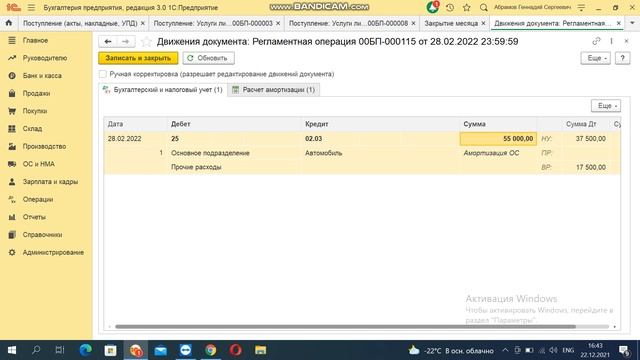640x360 pixels.
Task: Click Обновить refresh button
Action: (208, 58)
